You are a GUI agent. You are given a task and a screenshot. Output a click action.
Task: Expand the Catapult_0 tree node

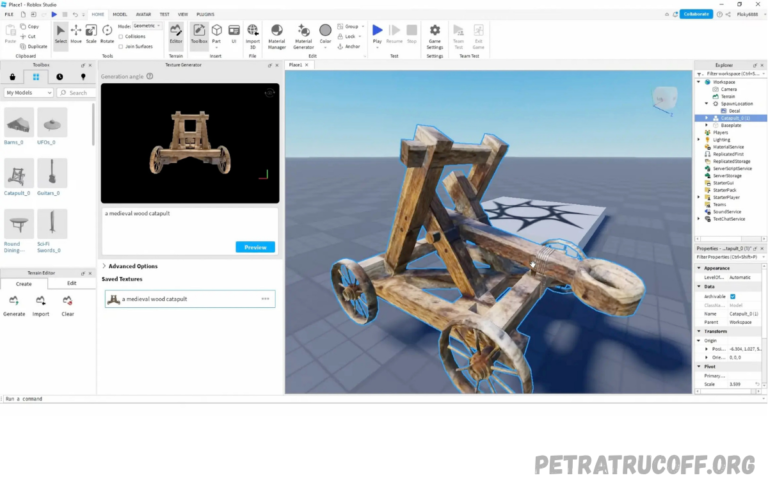[706, 118]
